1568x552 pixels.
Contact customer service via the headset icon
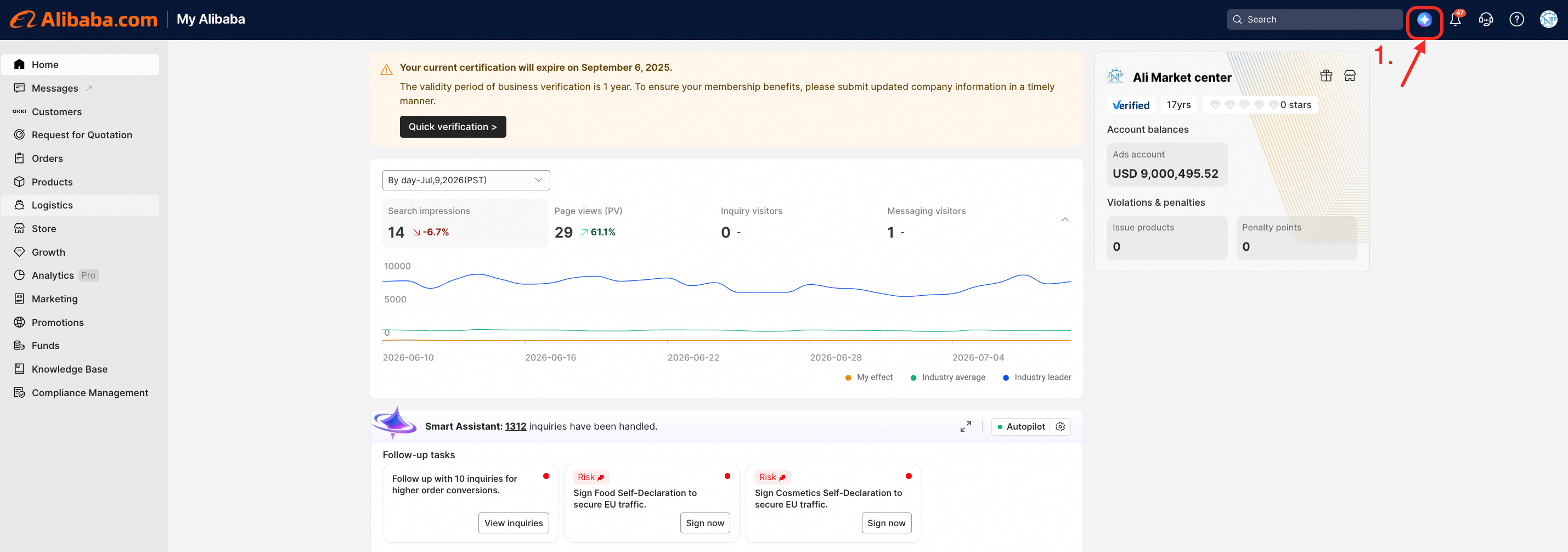click(x=1486, y=19)
